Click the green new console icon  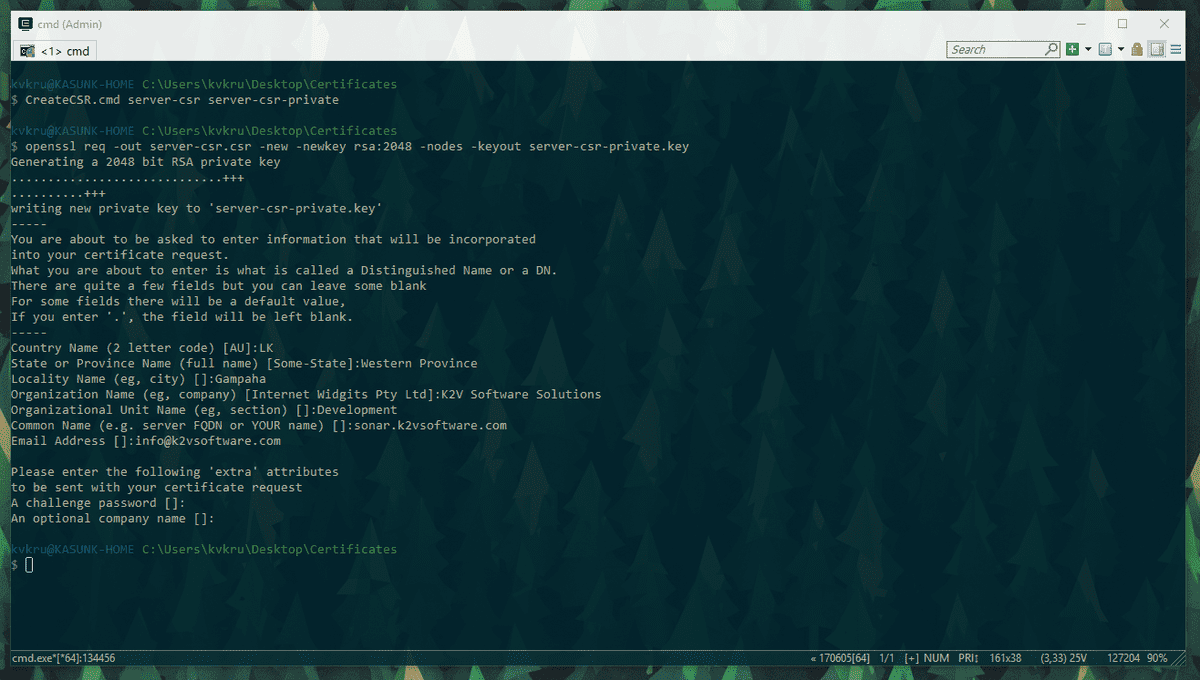1072,49
